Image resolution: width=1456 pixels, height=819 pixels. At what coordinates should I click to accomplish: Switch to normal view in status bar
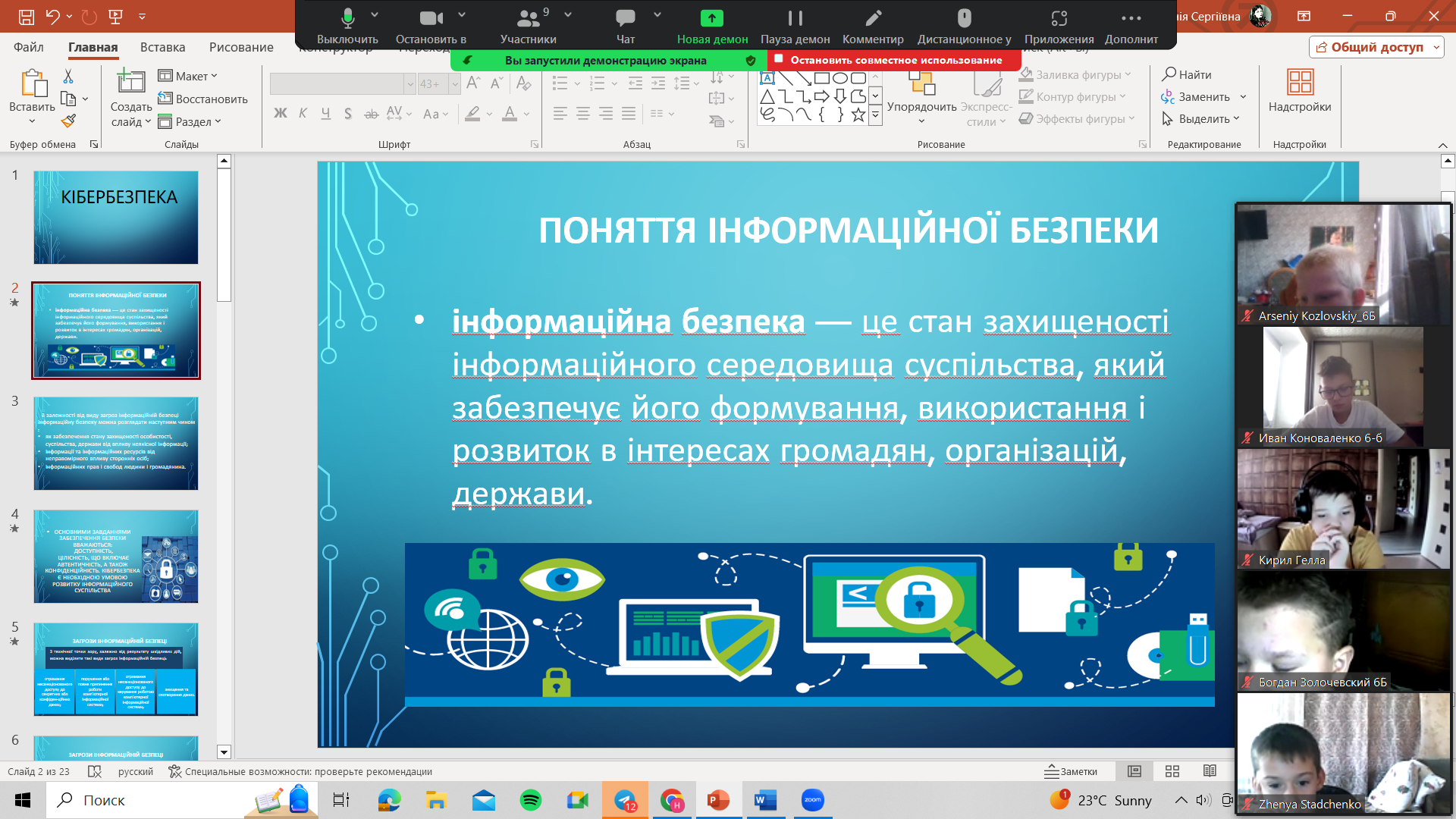pyautogui.click(x=1134, y=771)
